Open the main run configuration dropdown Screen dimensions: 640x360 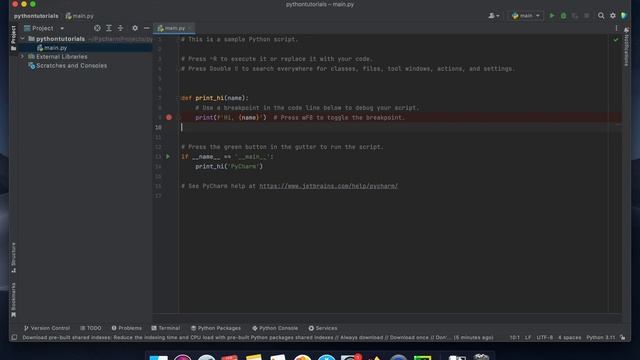click(x=526, y=16)
